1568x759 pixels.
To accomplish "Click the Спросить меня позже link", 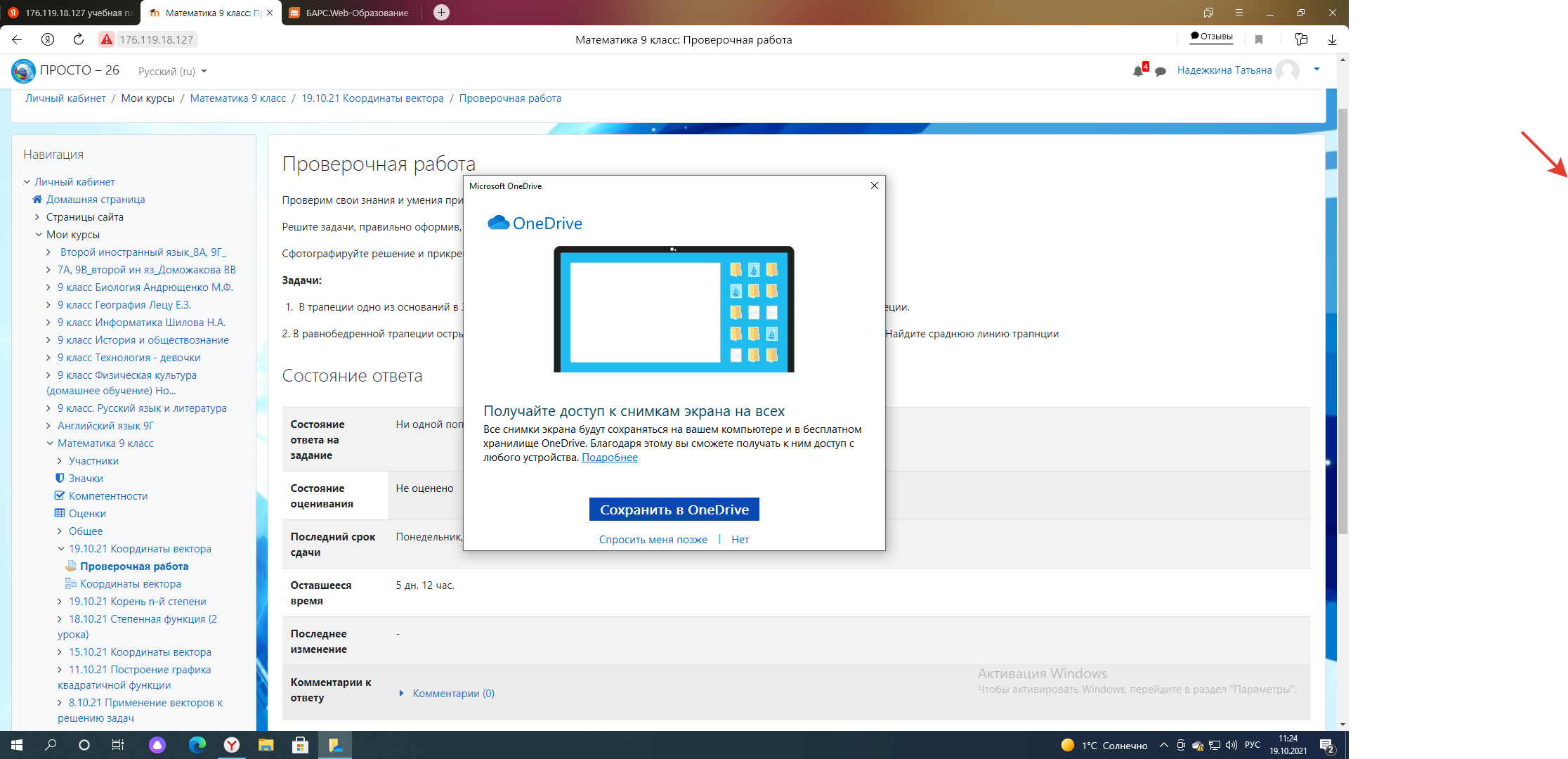I will tap(653, 540).
